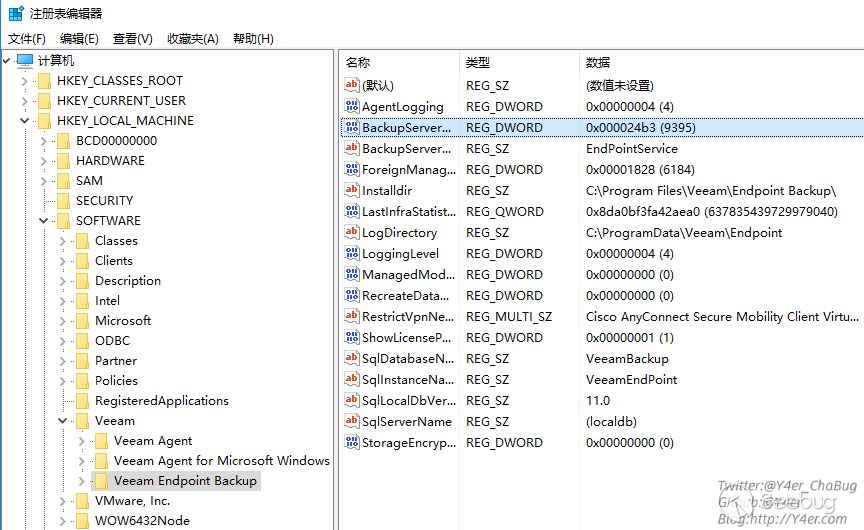Click the VMware, Inc. folder icon

(83, 501)
